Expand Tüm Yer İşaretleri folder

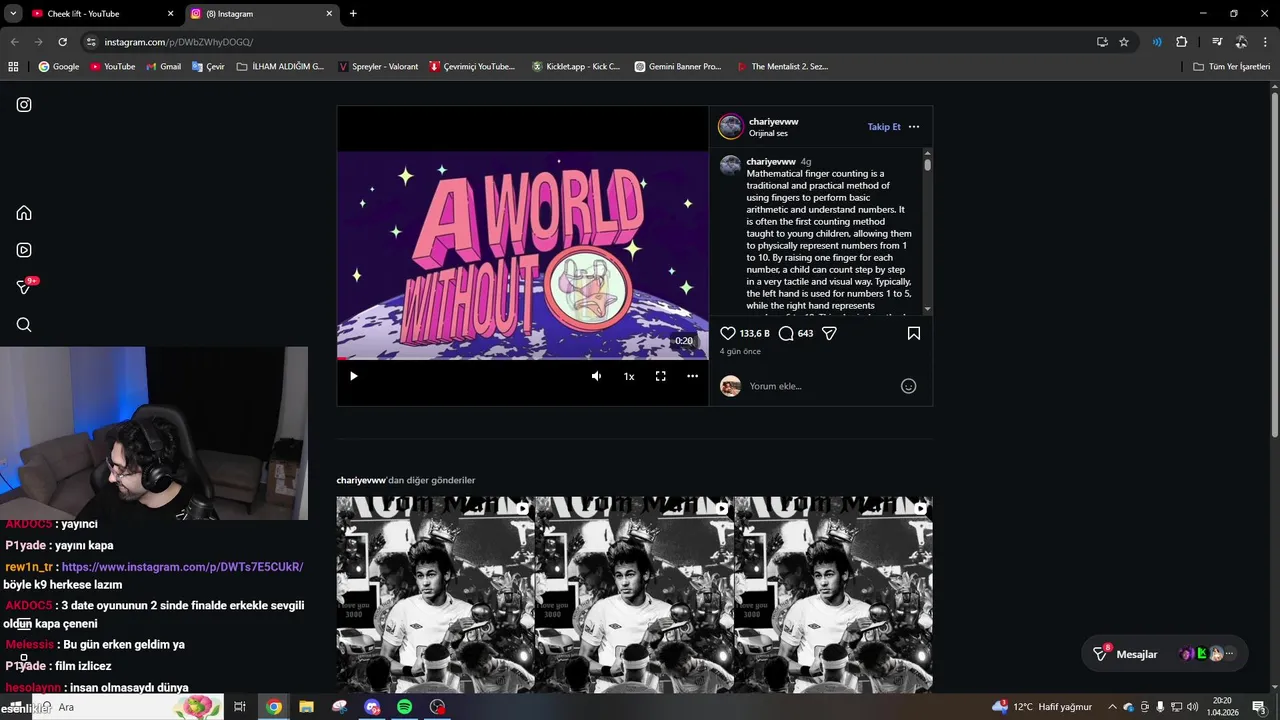(1231, 66)
